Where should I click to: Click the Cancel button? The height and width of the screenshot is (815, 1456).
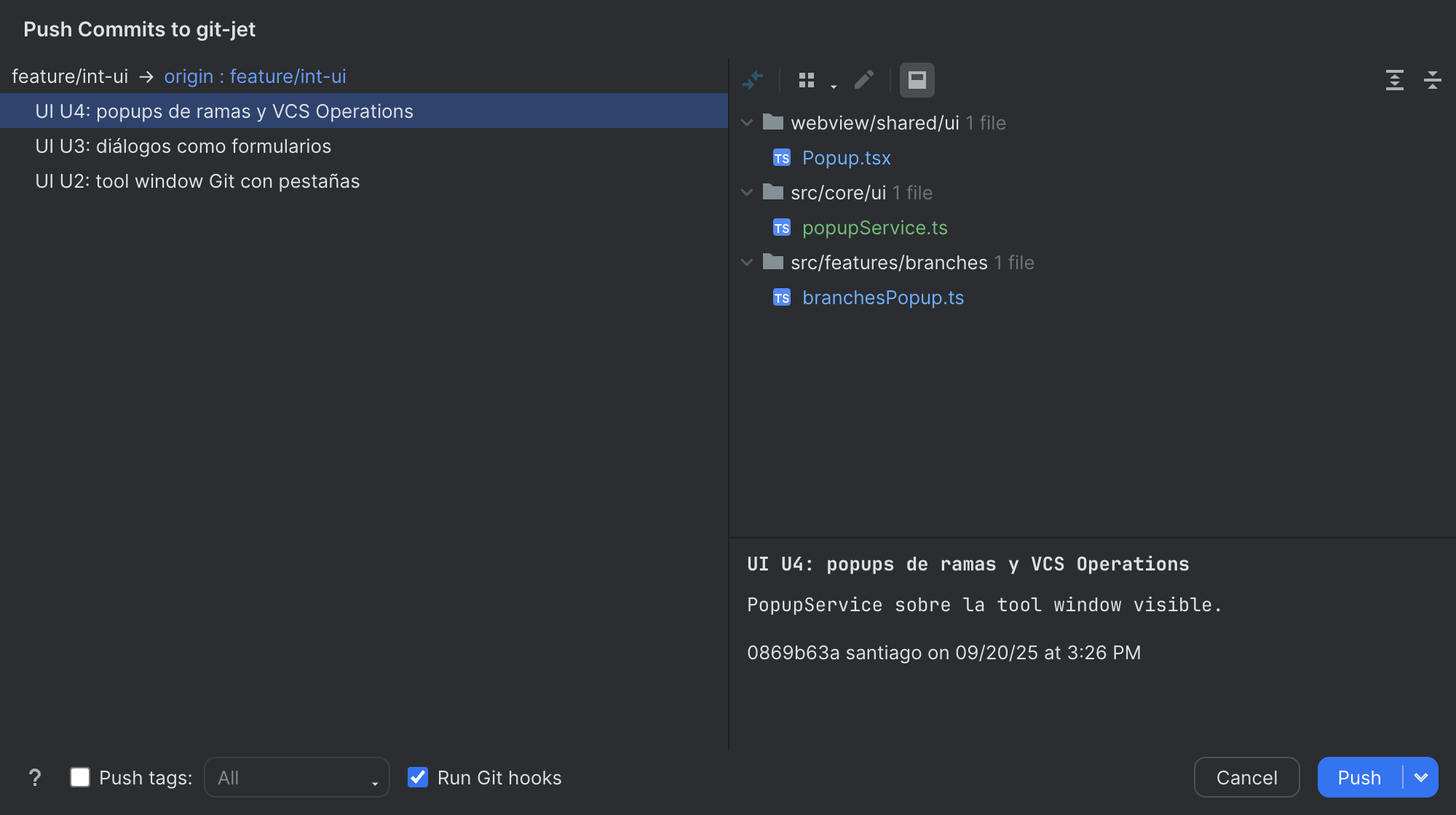tap(1247, 777)
